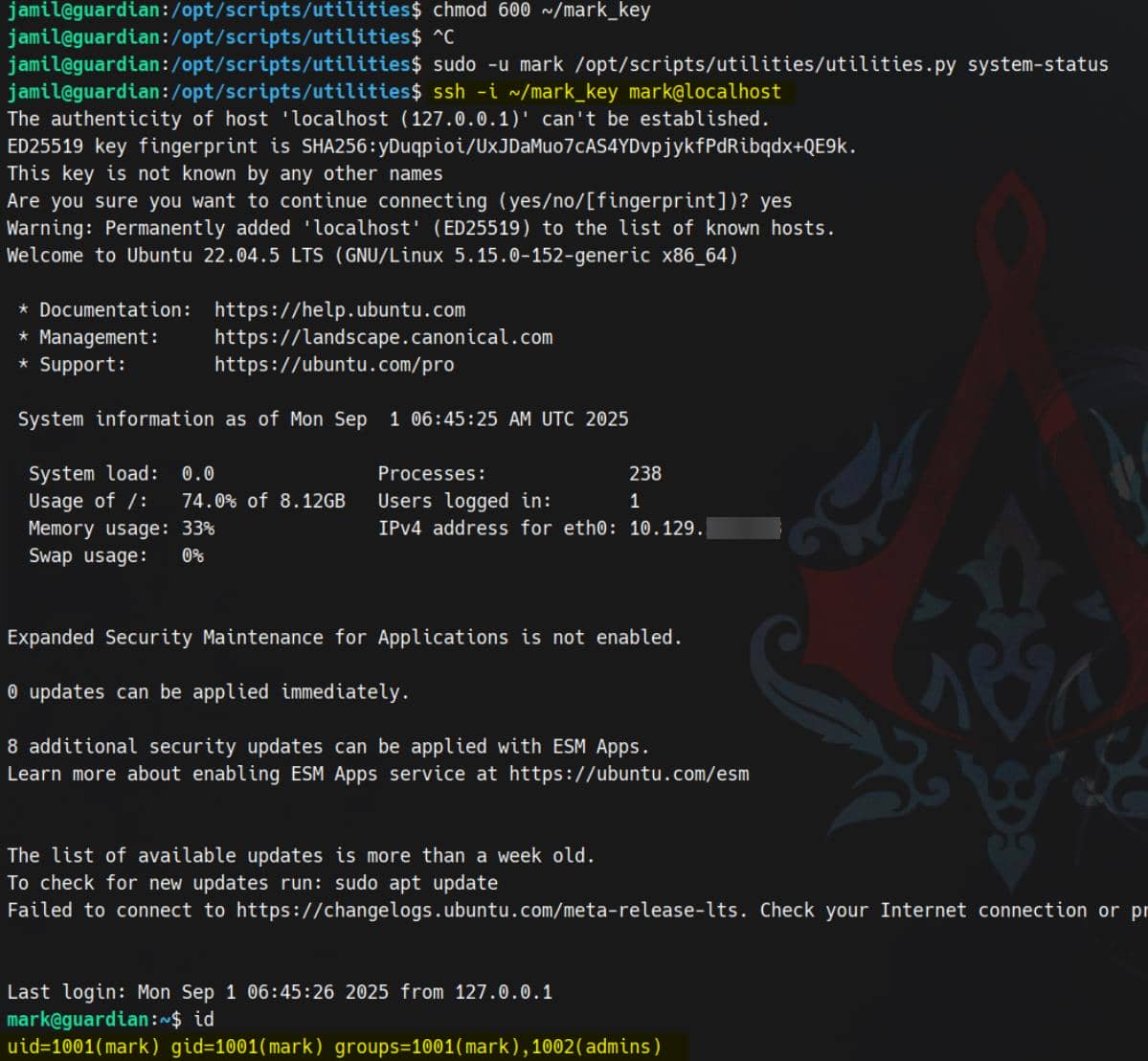Screen dimensions: 1148x1061
Task: Click the 'Welcome to Ubuntu 22.04.5 LTS' line
Action: tap(372, 256)
